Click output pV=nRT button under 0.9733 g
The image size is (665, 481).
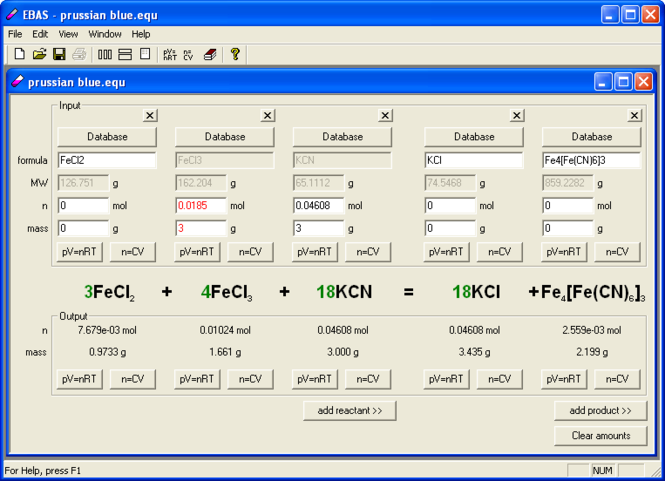[x=79, y=379]
